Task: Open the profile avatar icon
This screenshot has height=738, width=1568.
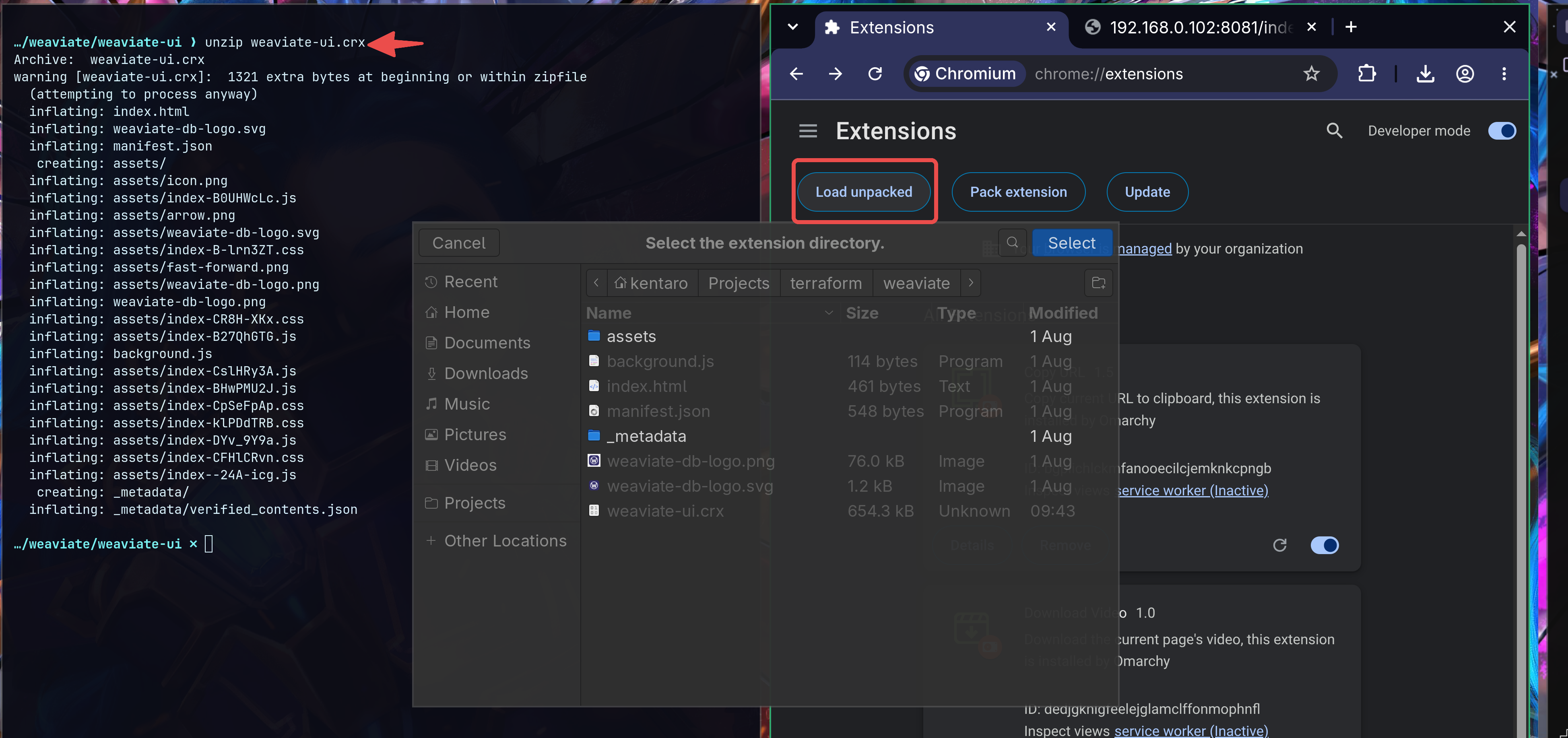Action: click(1465, 74)
